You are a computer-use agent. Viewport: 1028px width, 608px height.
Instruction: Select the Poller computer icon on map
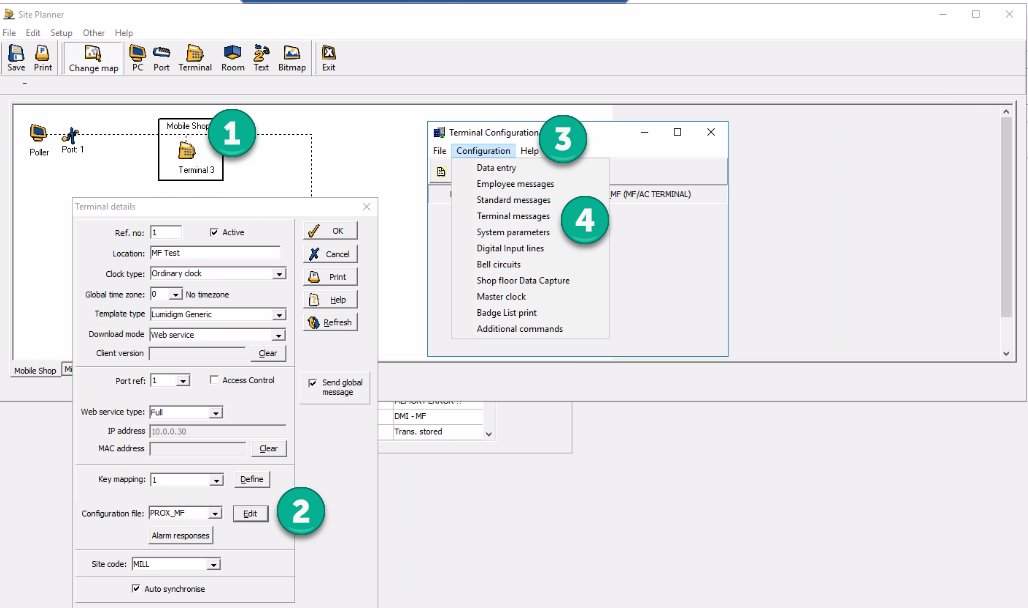(x=39, y=133)
